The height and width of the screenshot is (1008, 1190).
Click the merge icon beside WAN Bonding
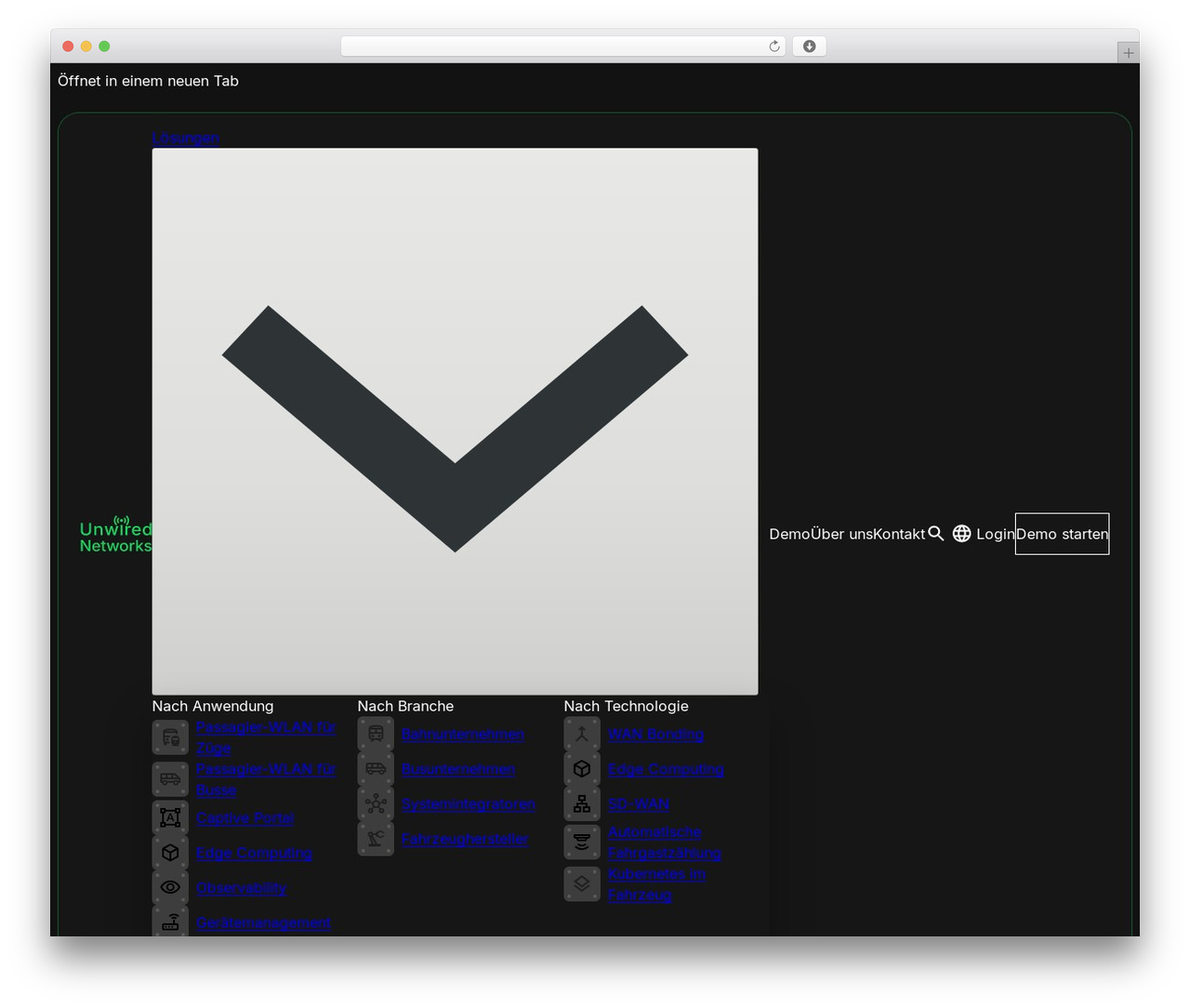tap(582, 735)
